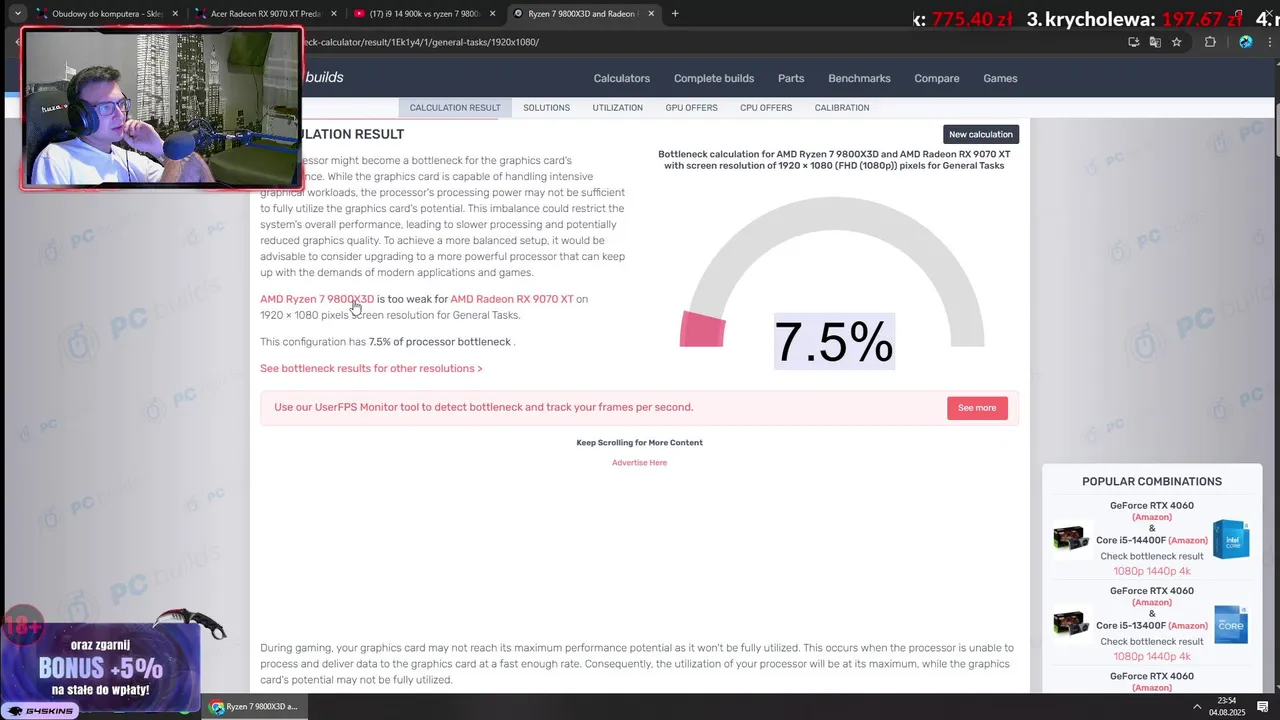Open 'See bottleneck results for other resolutions'
The width and height of the screenshot is (1280, 720).
371,368
